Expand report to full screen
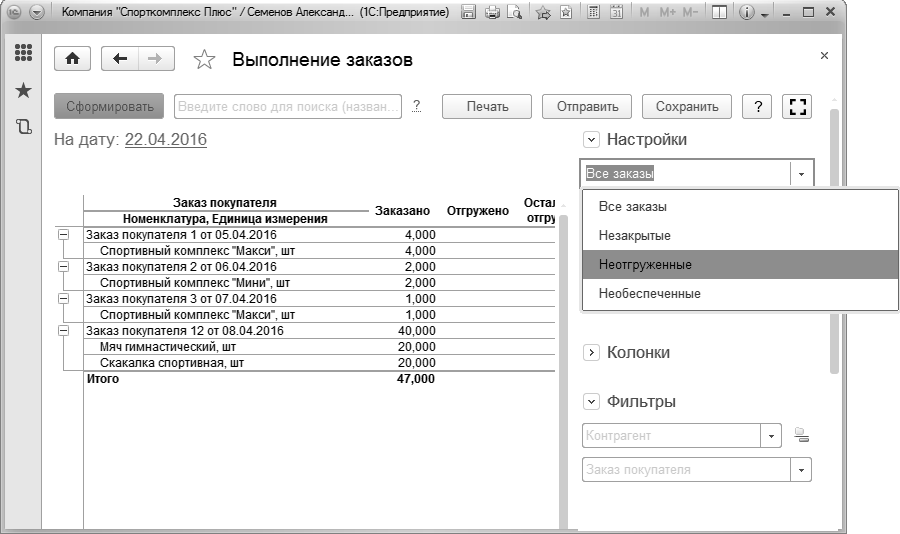This screenshot has width=900, height=534. point(797,107)
